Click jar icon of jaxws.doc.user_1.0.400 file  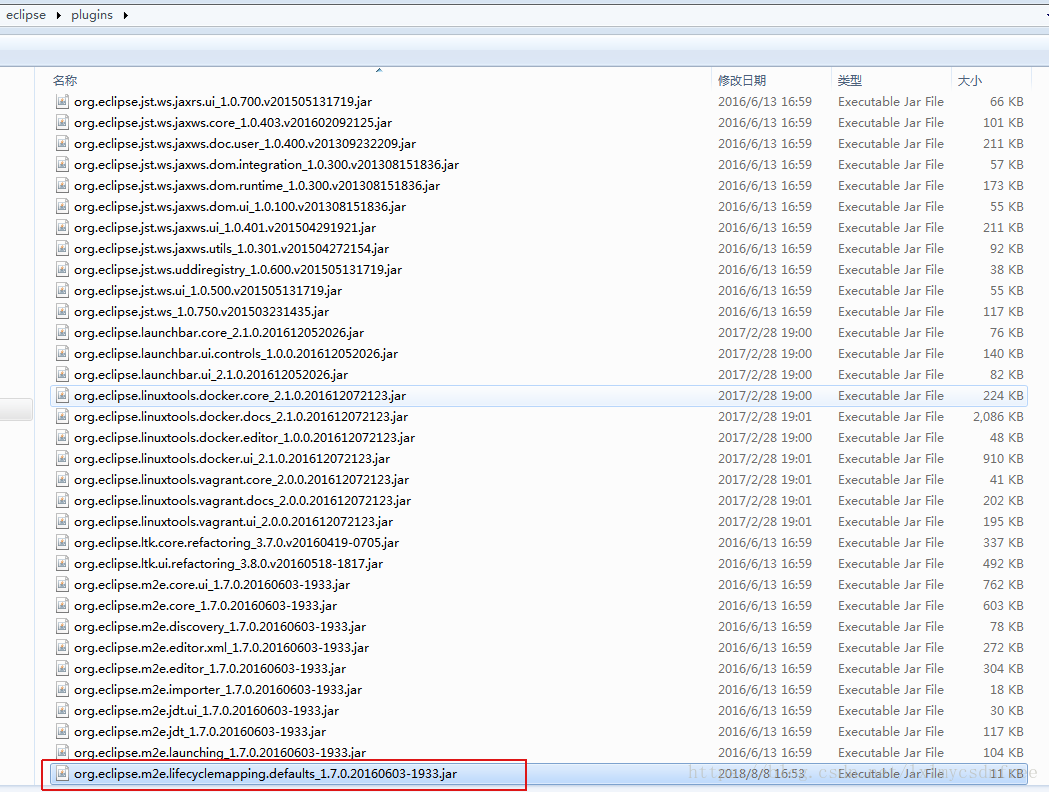[x=62, y=144]
